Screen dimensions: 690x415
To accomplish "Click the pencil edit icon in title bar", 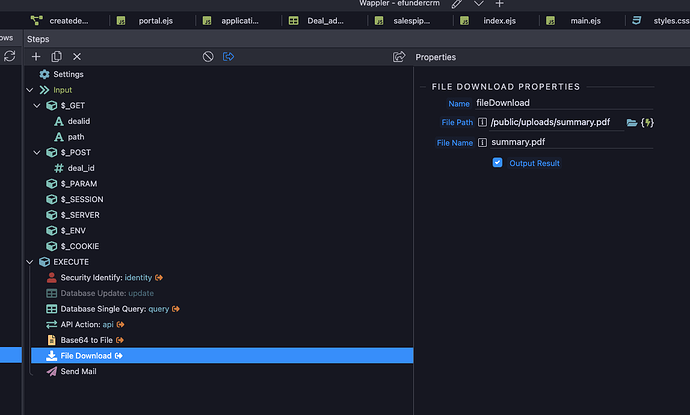I will point(456,4).
